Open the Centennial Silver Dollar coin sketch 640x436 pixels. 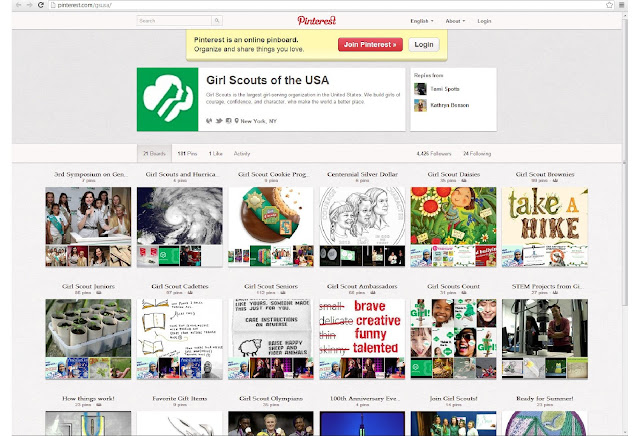coord(362,216)
